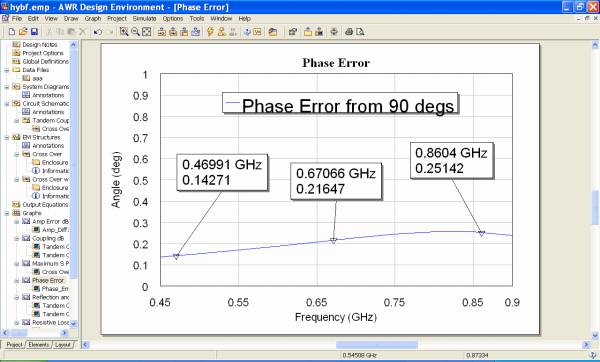Switch to the Elements tab
Viewport: 600px width, 362px height.
(x=39, y=345)
